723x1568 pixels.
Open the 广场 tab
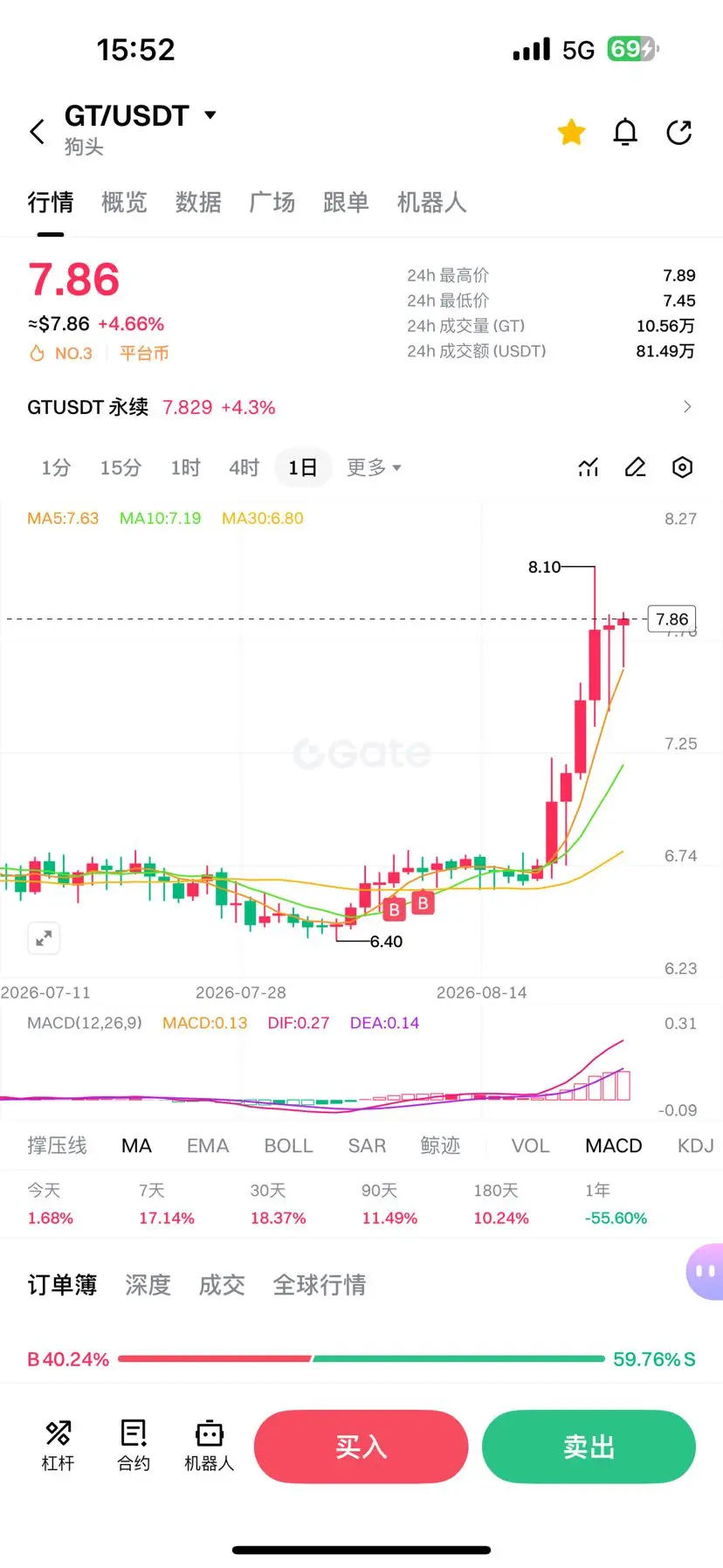[x=272, y=203]
